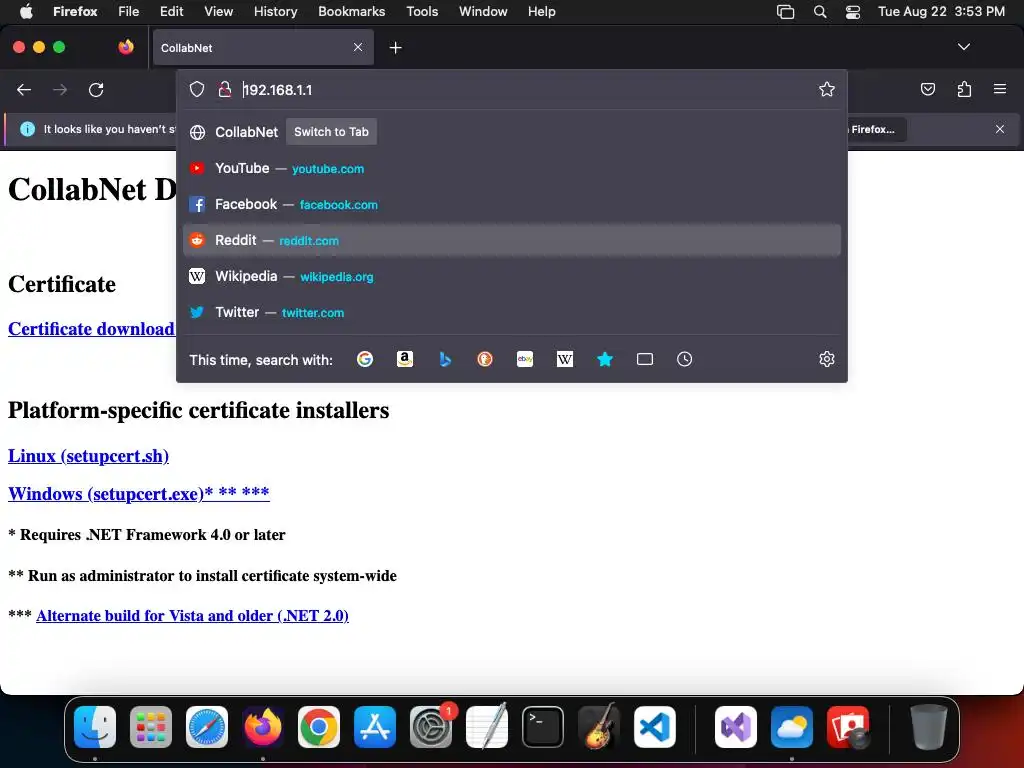Open the App Store dock icon
This screenshot has height=768, width=1024.
click(x=375, y=727)
